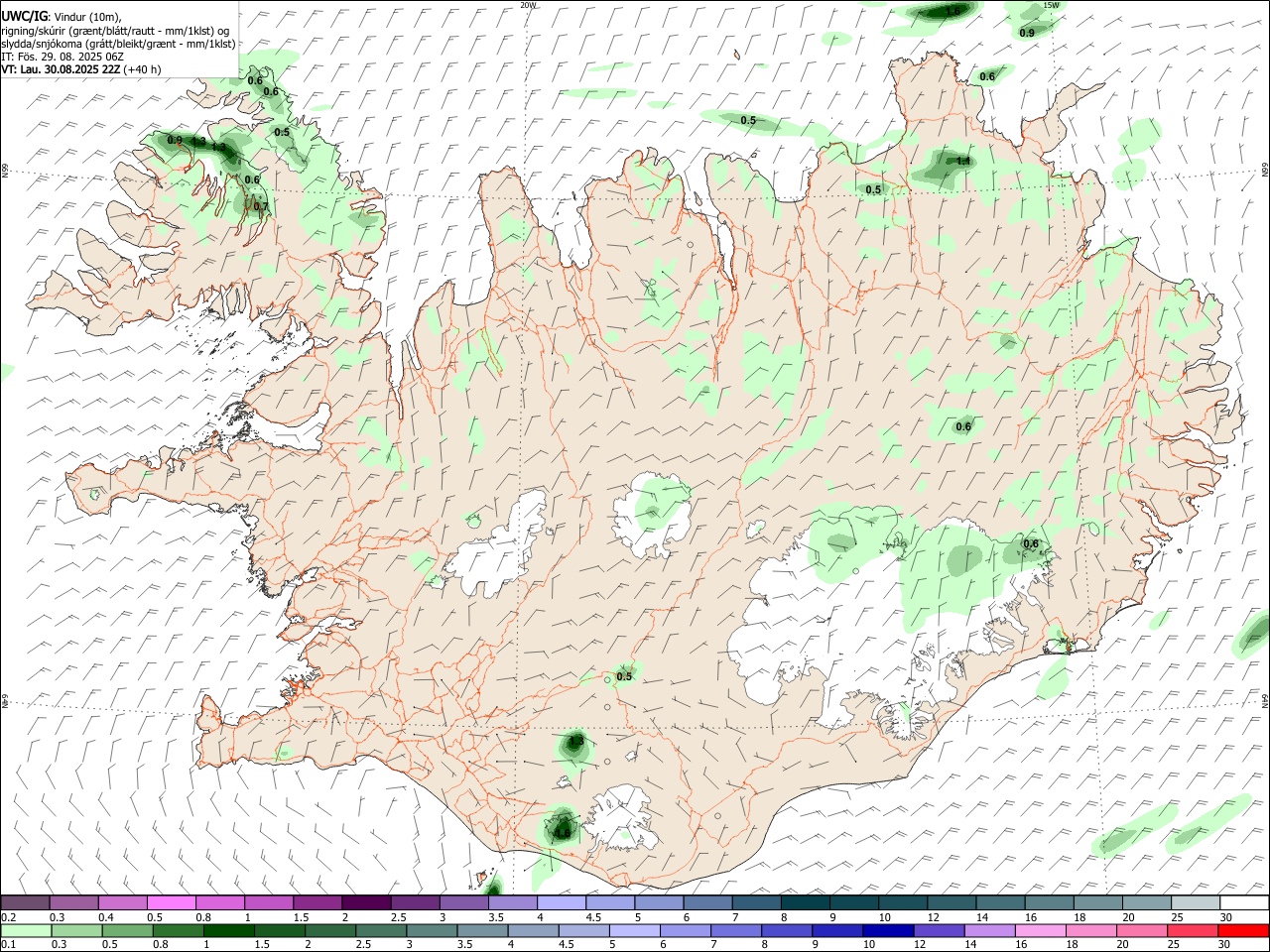Click the 'IT: Fös. 29. 08. 2025 06Z' line
Image resolution: width=1270 pixels, height=952 pixels.
(63, 57)
